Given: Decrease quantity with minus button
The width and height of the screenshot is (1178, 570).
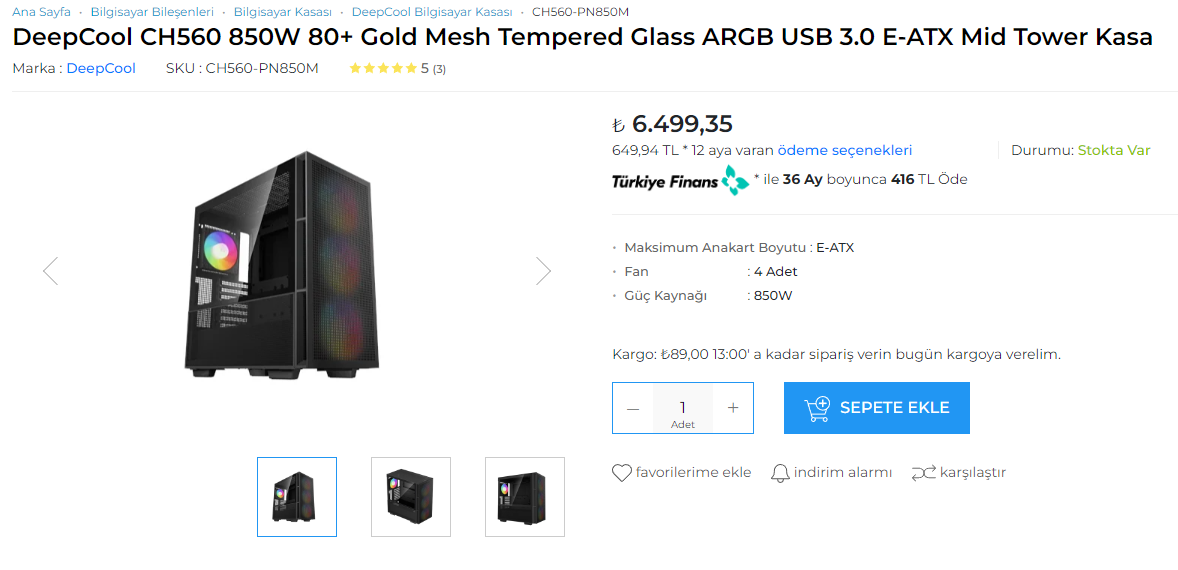Looking at the screenshot, I should point(632,408).
